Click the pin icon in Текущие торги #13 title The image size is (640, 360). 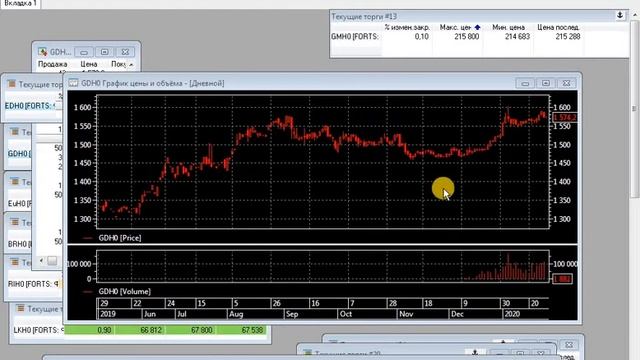[620, 16]
